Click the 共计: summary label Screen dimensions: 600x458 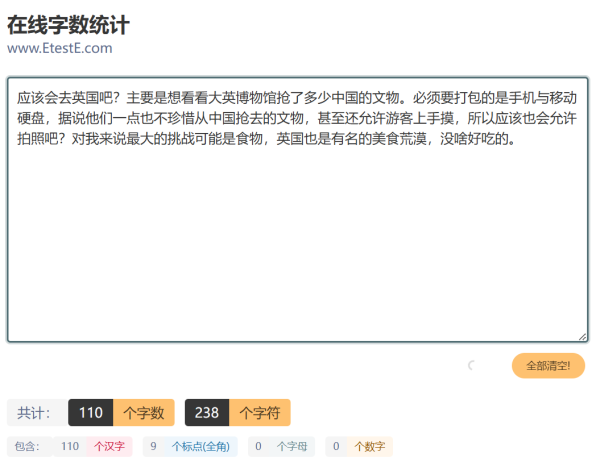point(37,412)
